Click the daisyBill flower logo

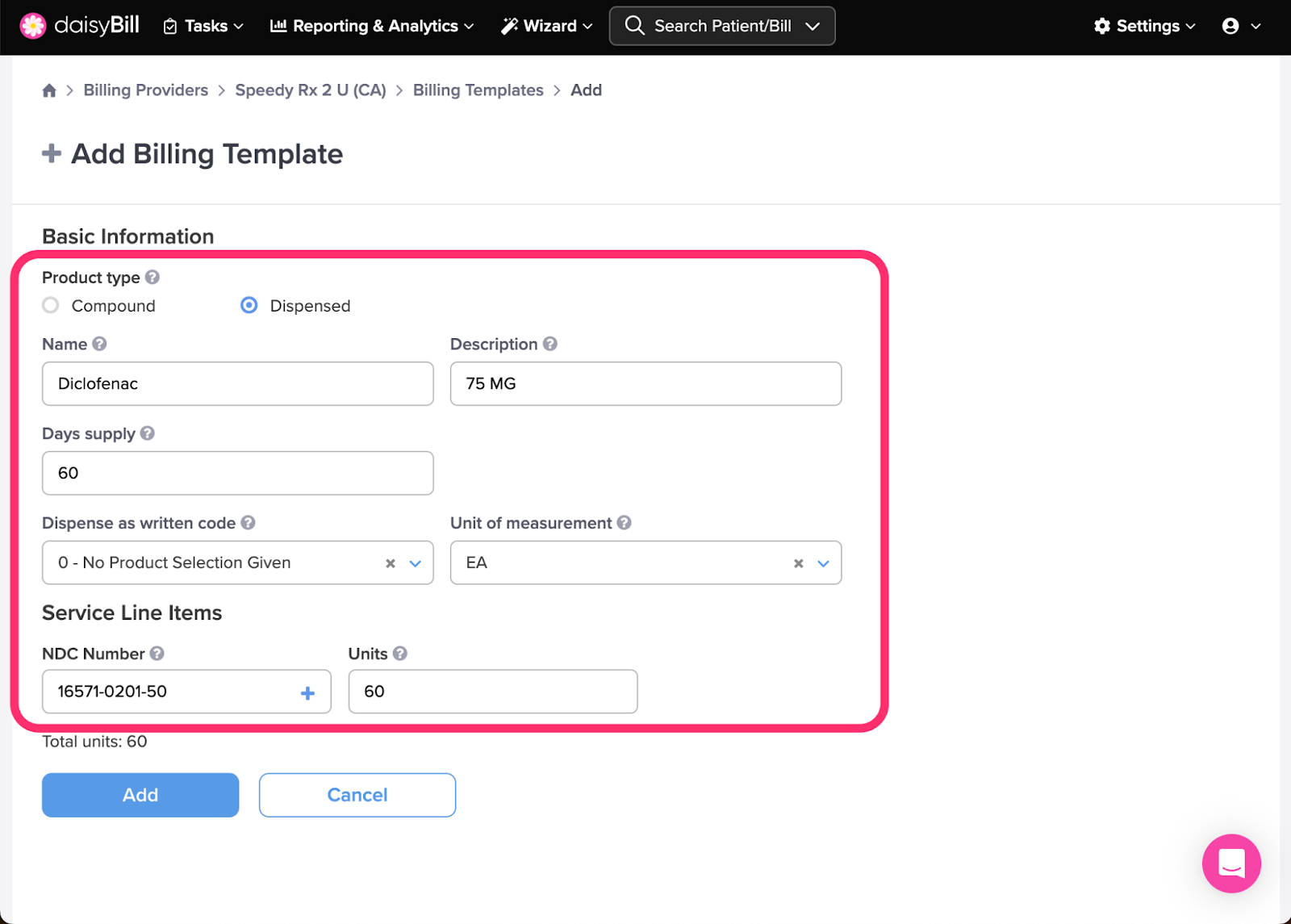[x=33, y=26]
